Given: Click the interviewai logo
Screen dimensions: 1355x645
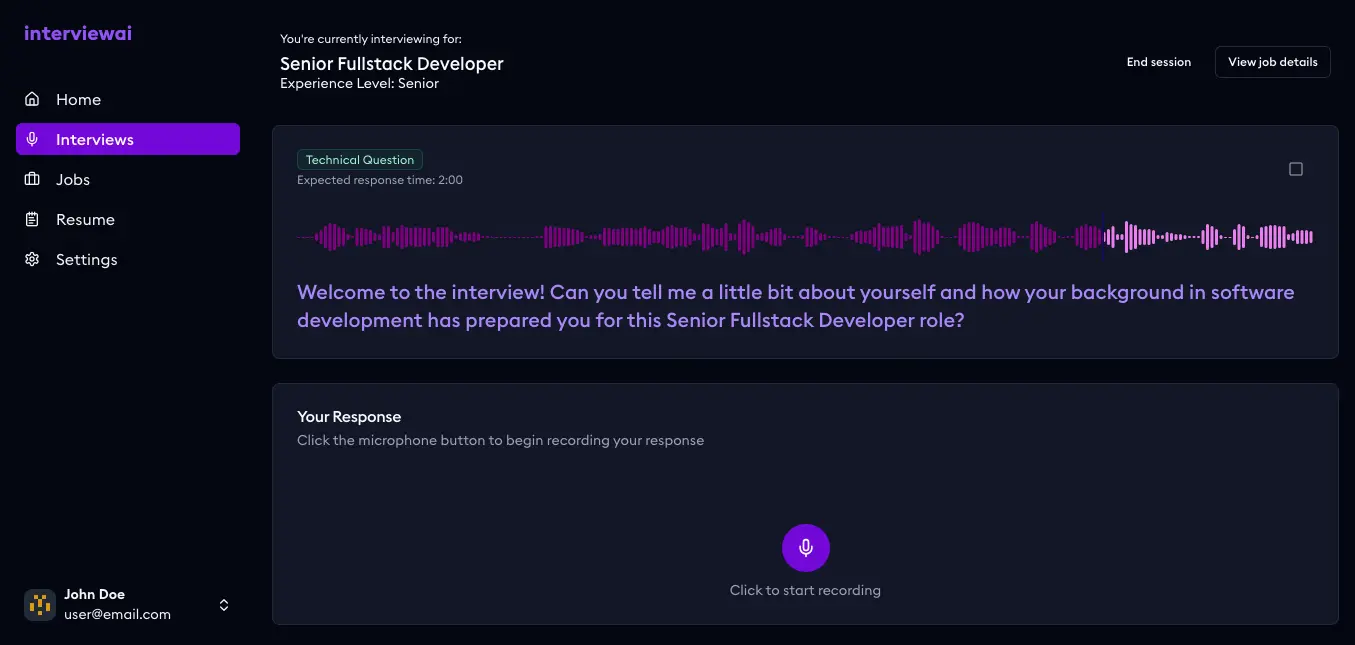Looking at the screenshot, I should click(x=77, y=33).
